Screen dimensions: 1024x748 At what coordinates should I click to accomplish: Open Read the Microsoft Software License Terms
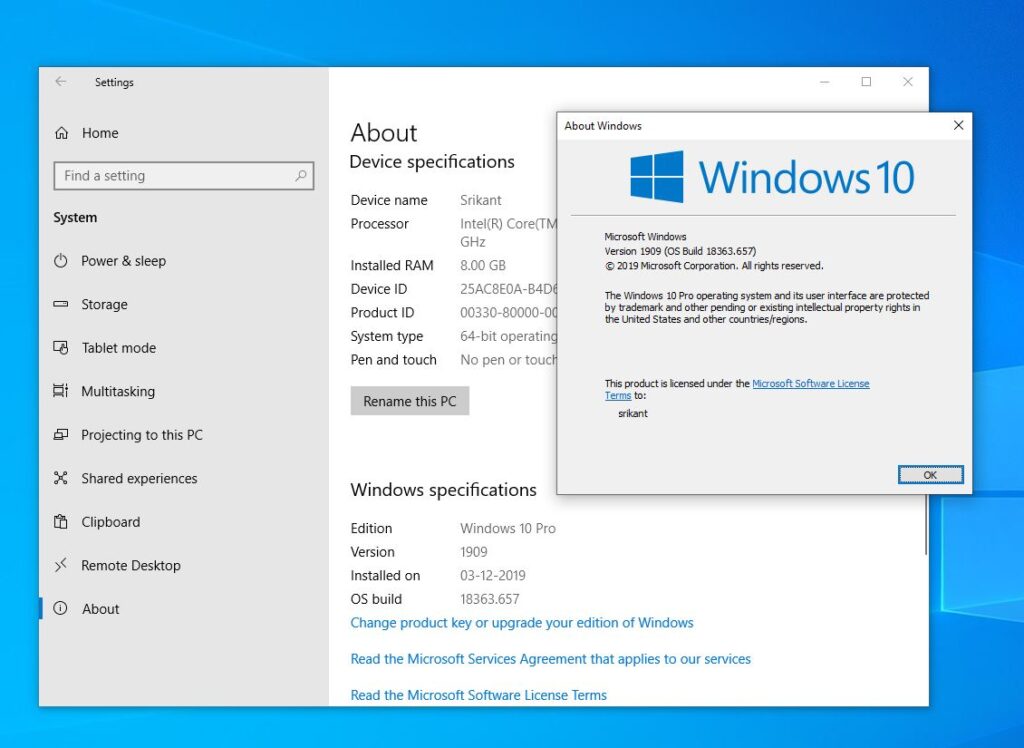(x=479, y=695)
